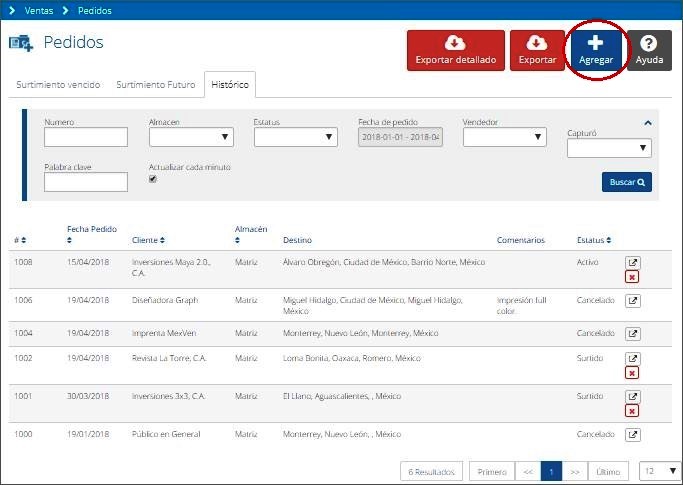The image size is (683, 485).
Task: Click client Público en General
Action: pos(166,434)
